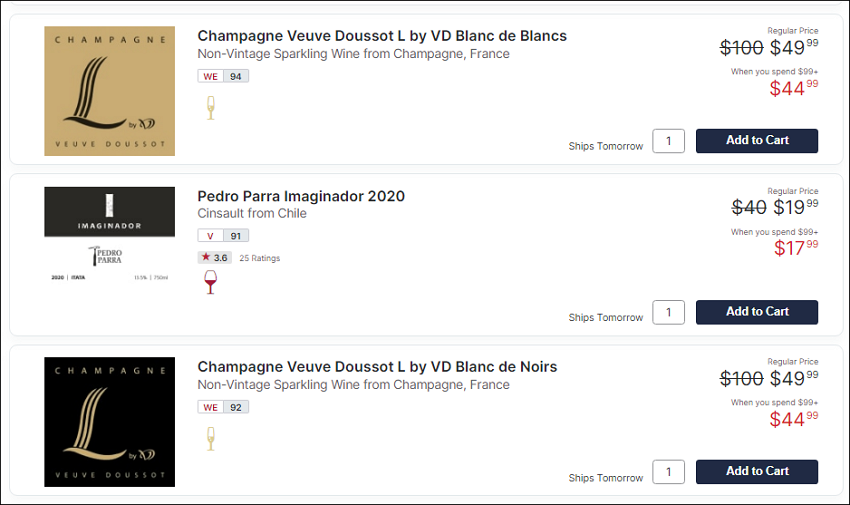Click the V 91 rating badge
The height and width of the screenshot is (505, 850).
coord(223,236)
